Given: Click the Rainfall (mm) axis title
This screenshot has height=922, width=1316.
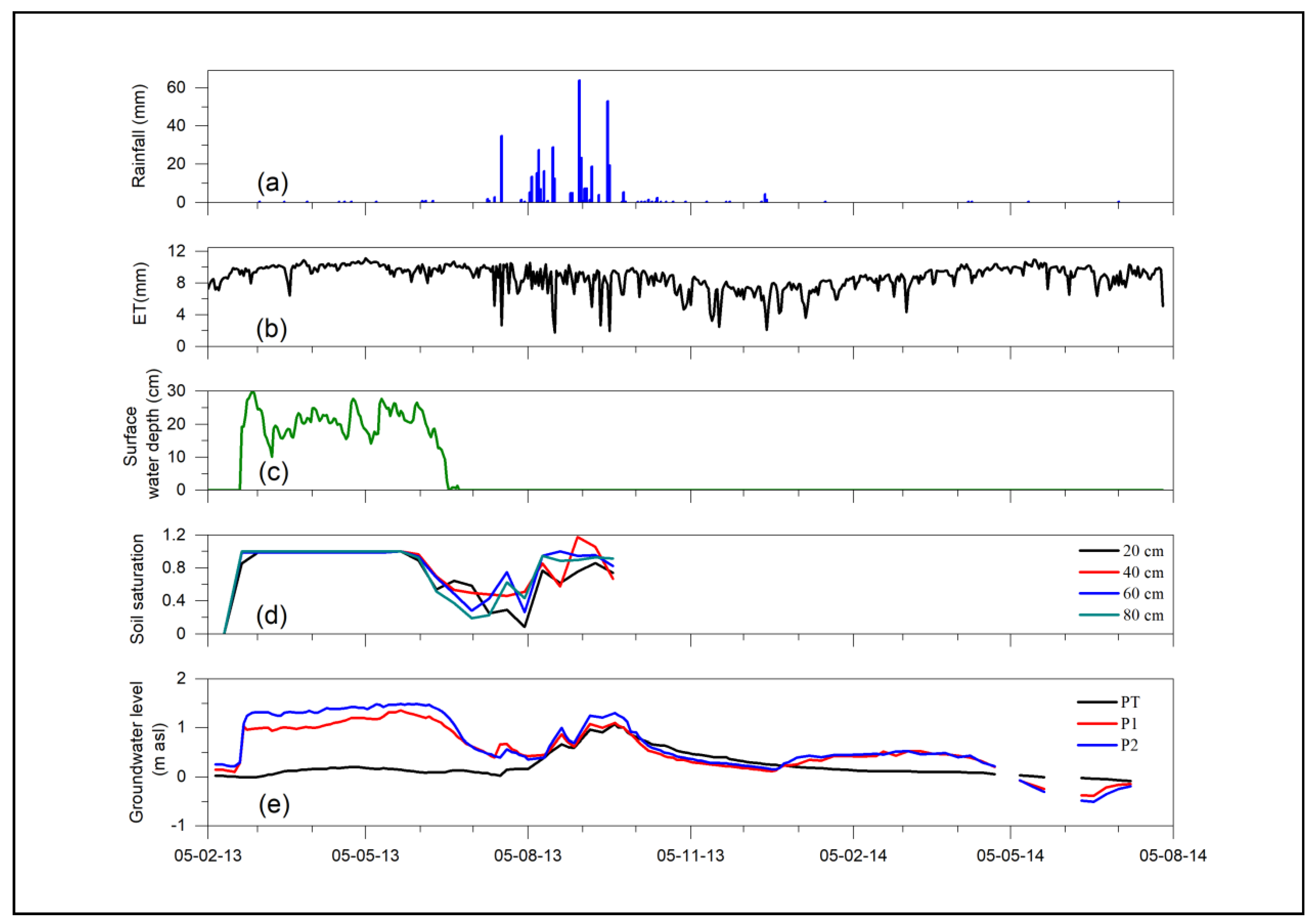Looking at the screenshot, I should coord(139,136).
